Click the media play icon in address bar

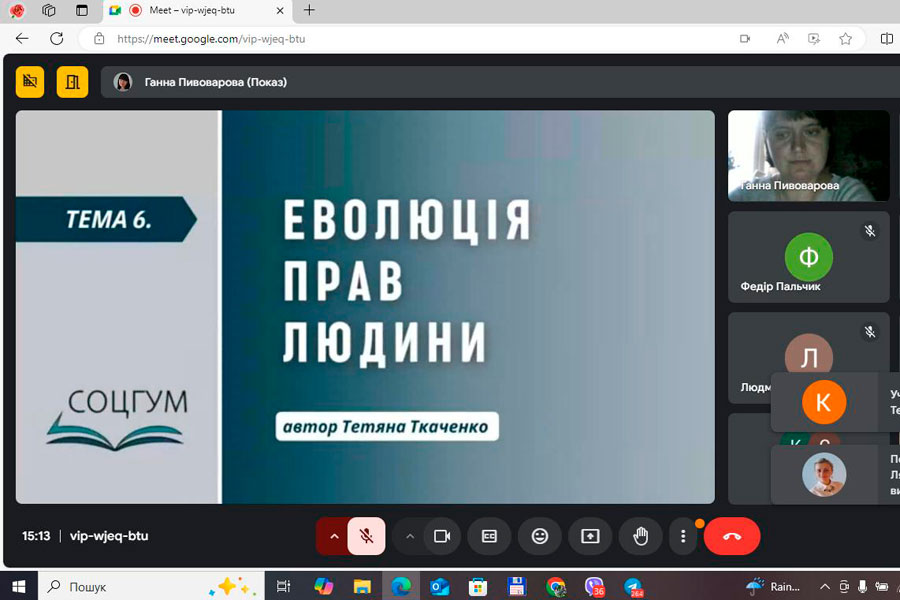pyautogui.click(x=814, y=38)
